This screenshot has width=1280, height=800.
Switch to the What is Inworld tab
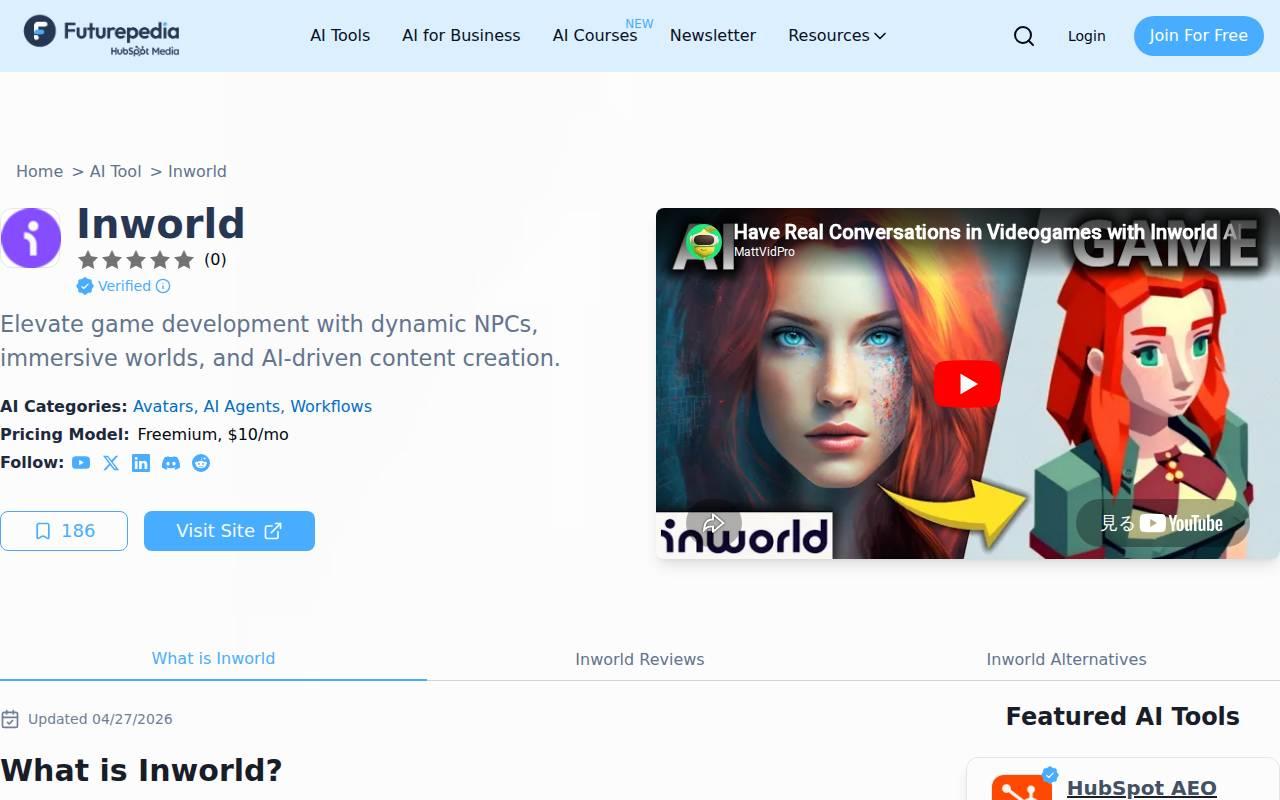click(x=213, y=659)
